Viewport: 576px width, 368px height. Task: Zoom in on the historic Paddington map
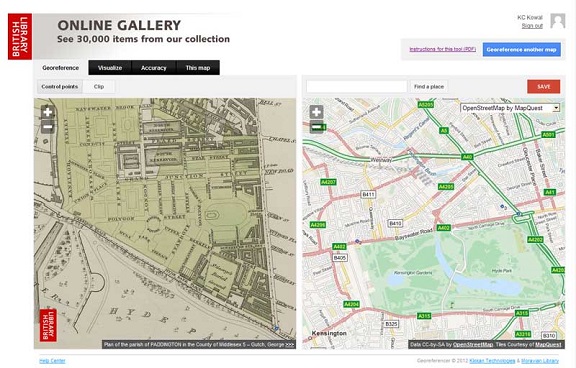48,112
